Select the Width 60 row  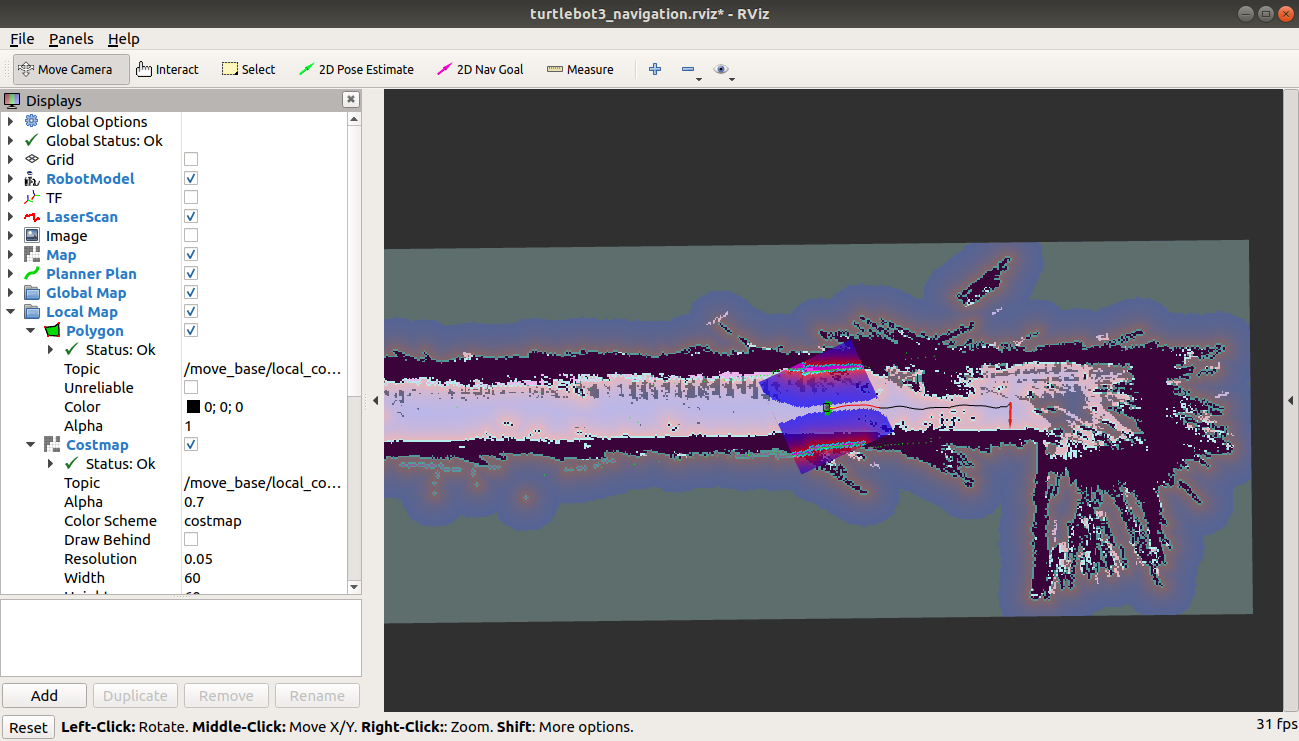(174, 577)
